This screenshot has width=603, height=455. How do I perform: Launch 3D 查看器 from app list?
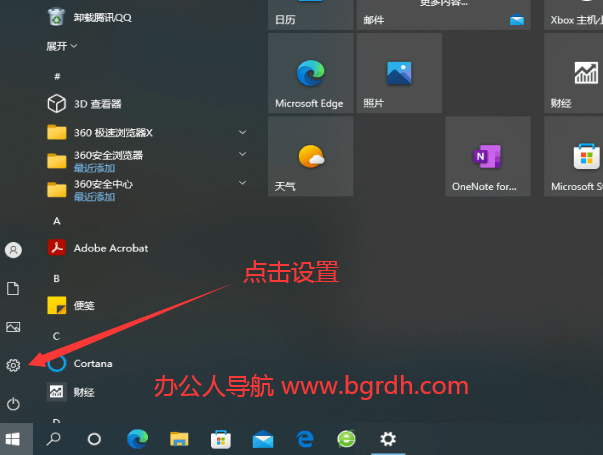(85, 104)
